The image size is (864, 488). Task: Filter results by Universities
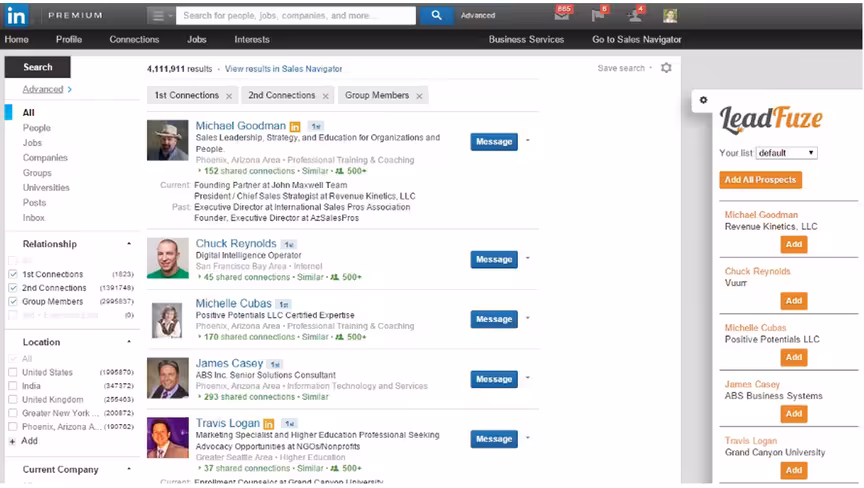[46, 188]
